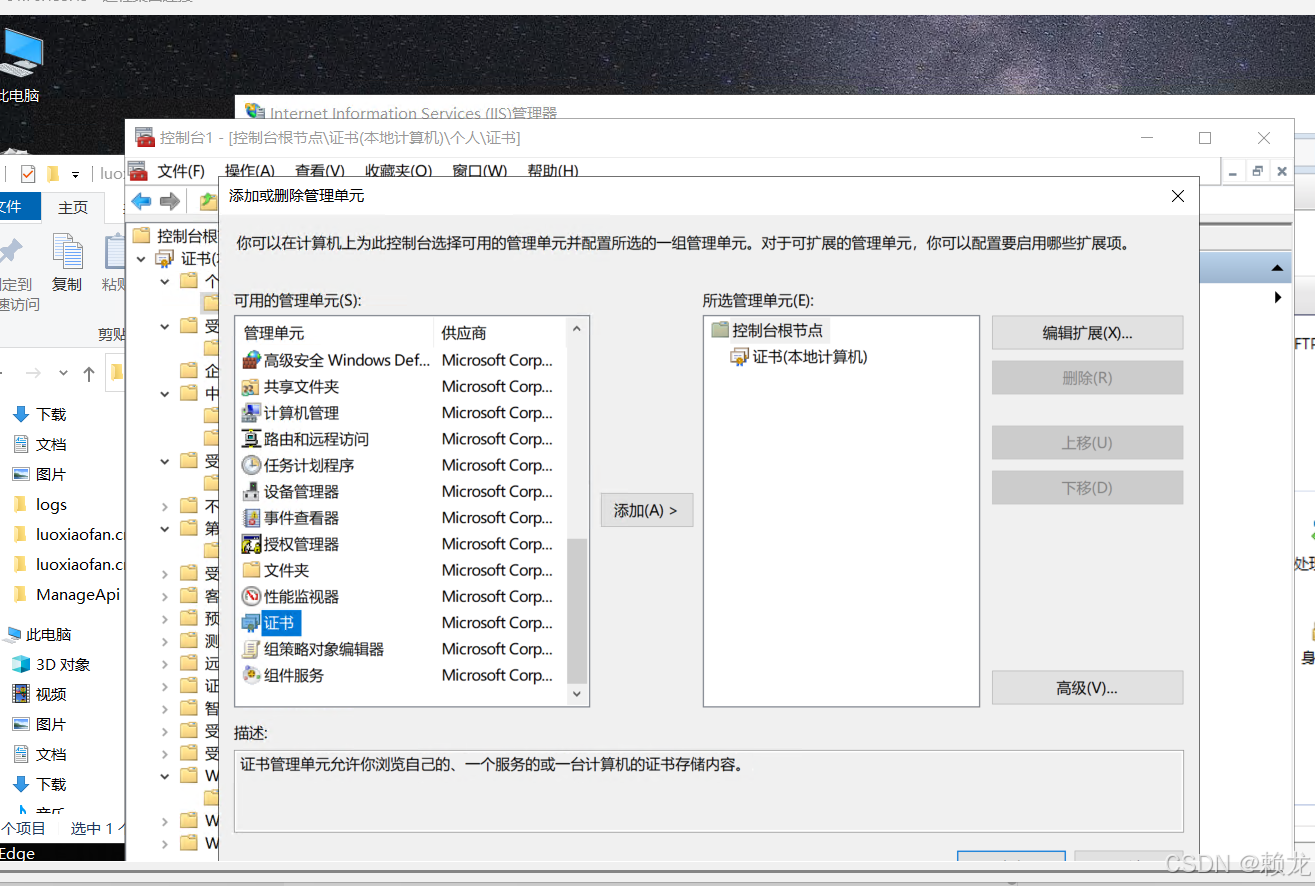The height and width of the screenshot is (886, 1315).
Task: Open the 收藏夹(O) menu in MMC
Action: point(398,171)
